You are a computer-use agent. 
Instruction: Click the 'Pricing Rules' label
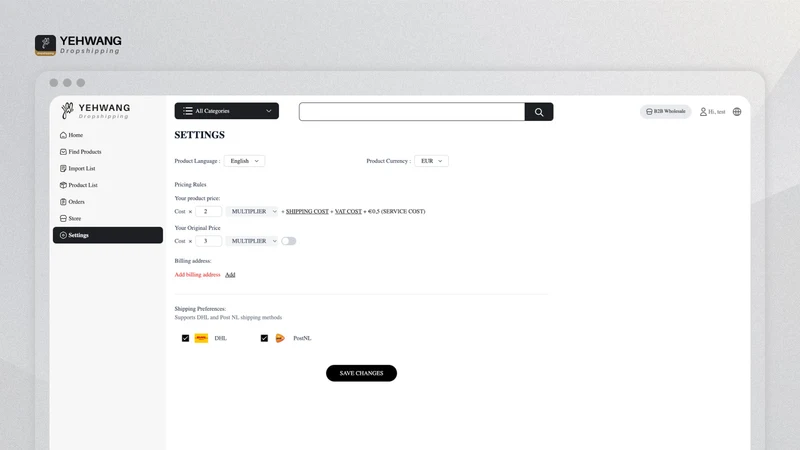point(190,184)
